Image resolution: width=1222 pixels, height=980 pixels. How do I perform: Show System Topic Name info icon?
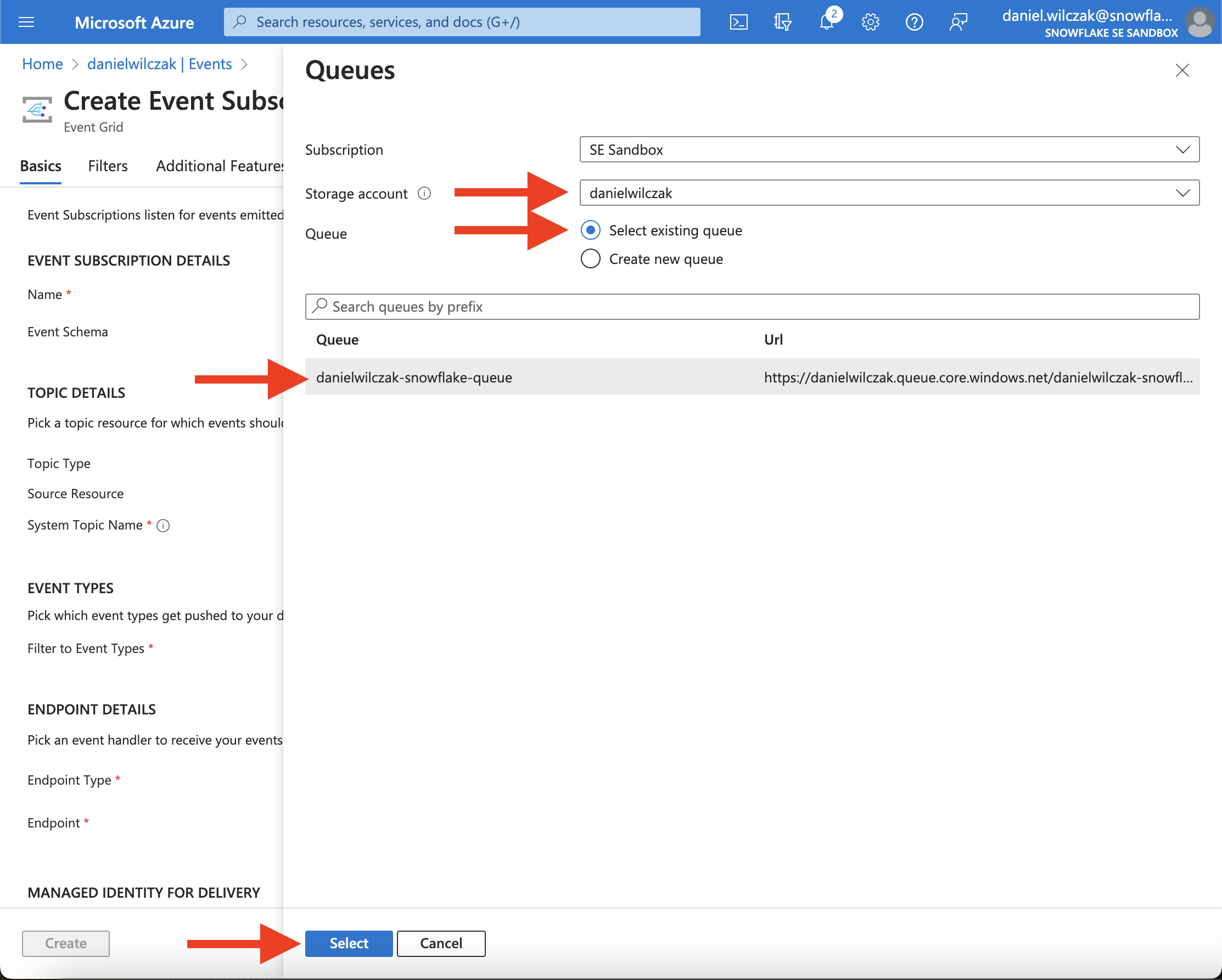[x=163, y=526]
